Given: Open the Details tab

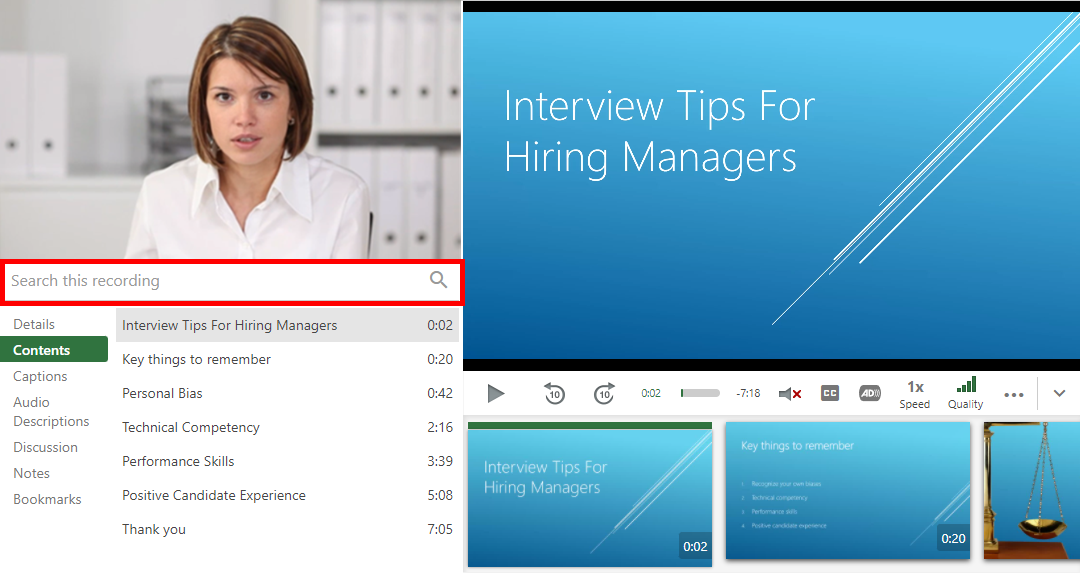Looking at the screenshot, I should (34, 324).
